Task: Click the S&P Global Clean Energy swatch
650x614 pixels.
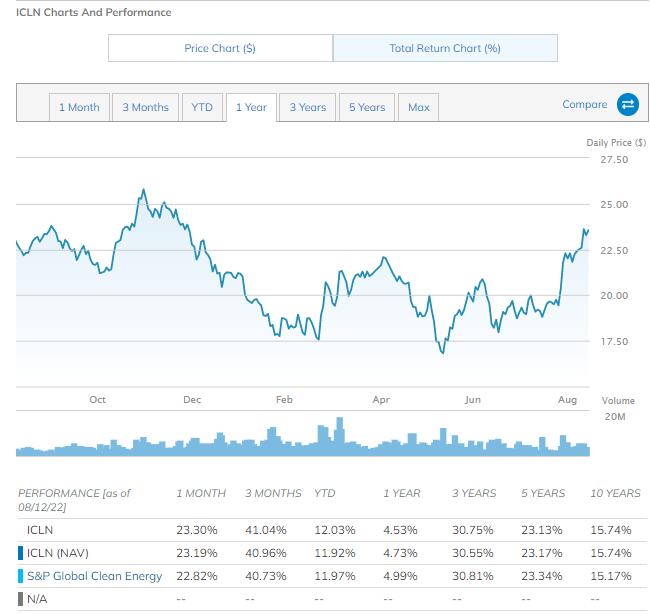Action: (x=20, y=573)
